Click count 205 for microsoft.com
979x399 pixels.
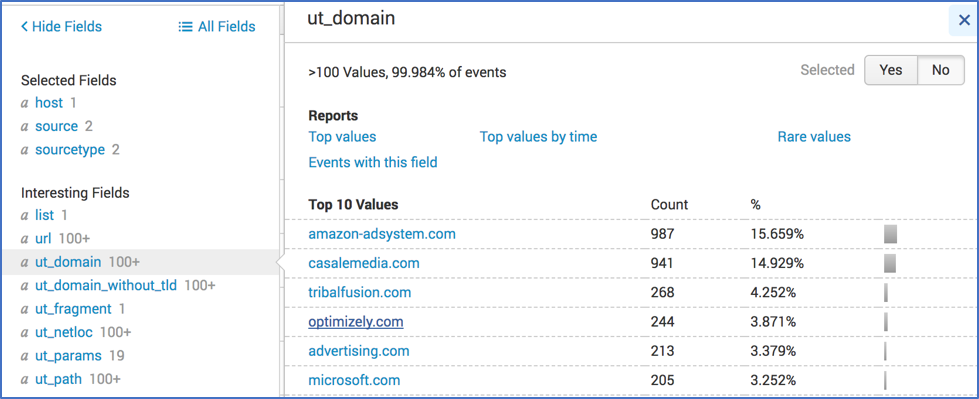[x=662, y=380]
